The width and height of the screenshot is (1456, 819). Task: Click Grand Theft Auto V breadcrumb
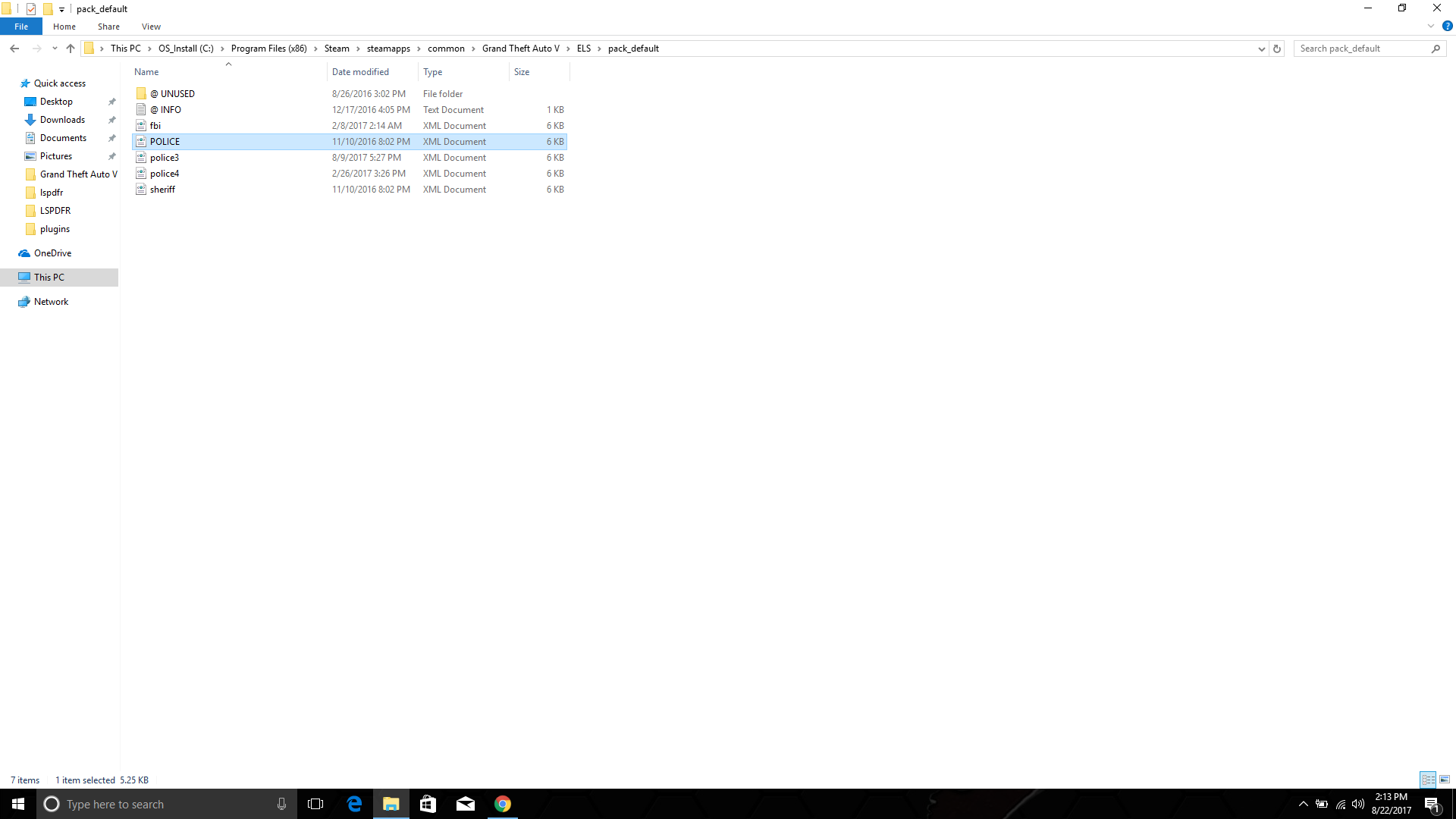tap(520, 49)
